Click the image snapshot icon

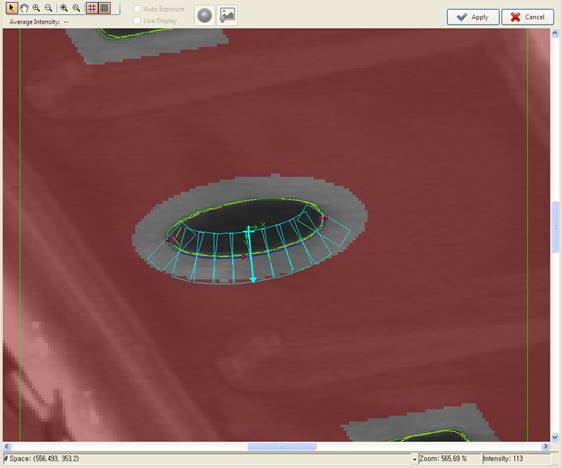227,15
